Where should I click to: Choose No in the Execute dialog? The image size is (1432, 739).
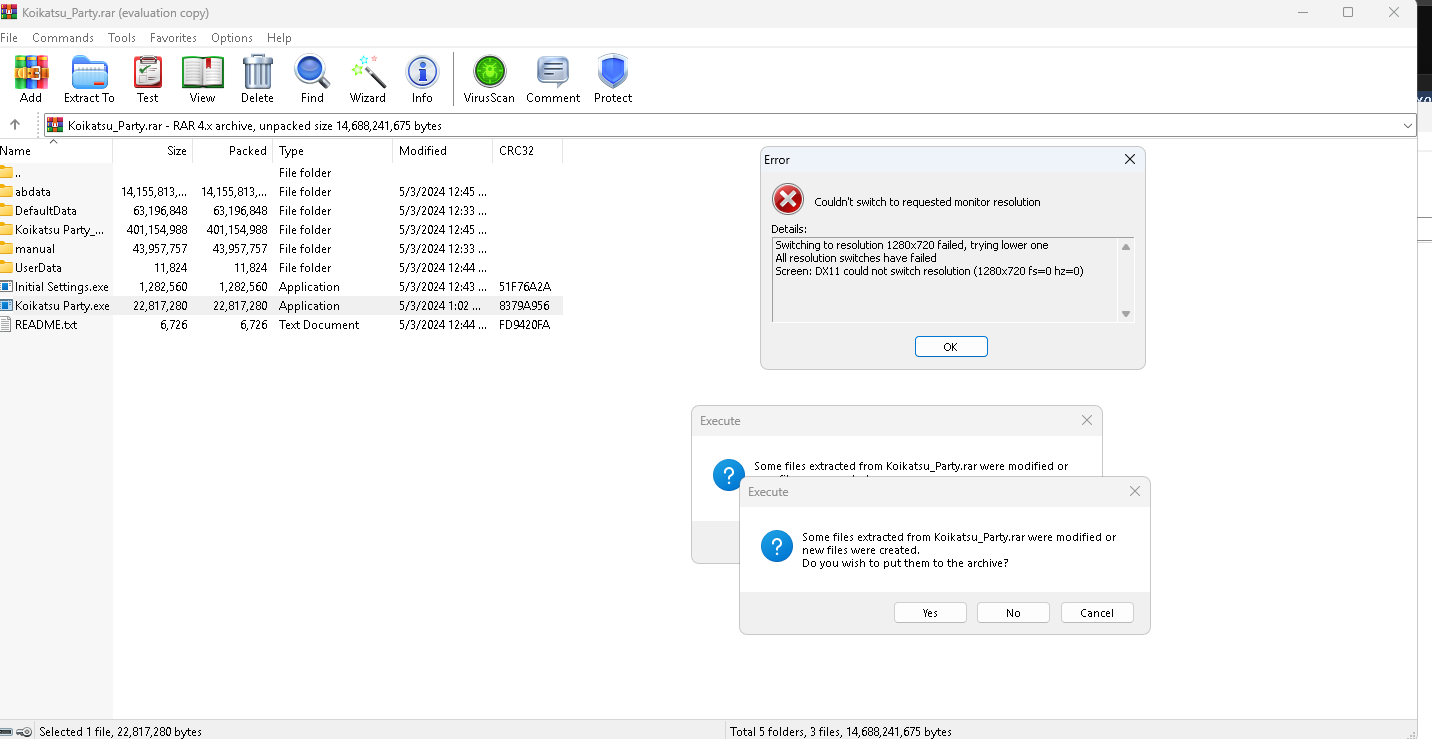1013,613
